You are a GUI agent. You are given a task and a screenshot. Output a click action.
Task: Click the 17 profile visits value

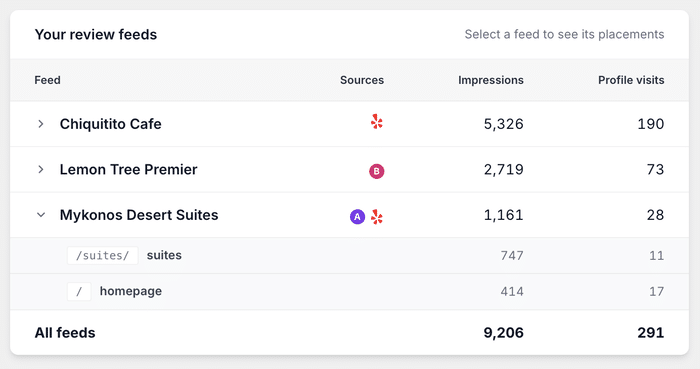pyautogui.click(x=657, y=292)
